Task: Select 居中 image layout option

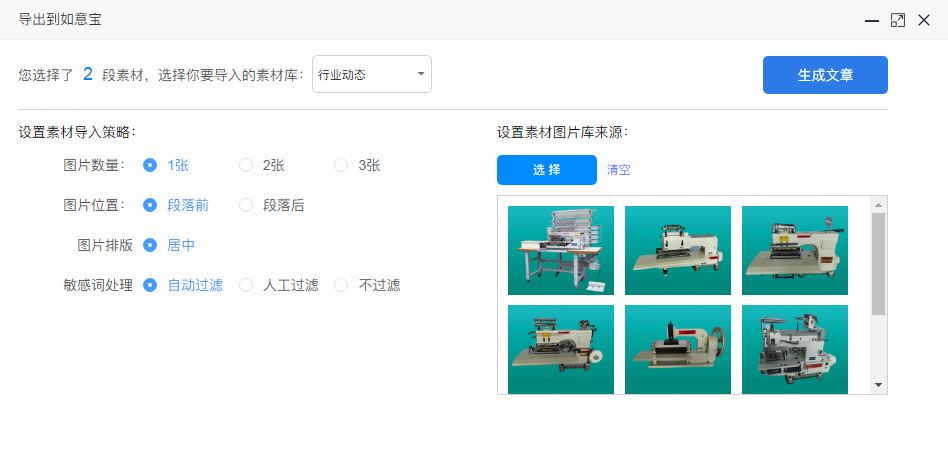Action: tap(151, 245)
